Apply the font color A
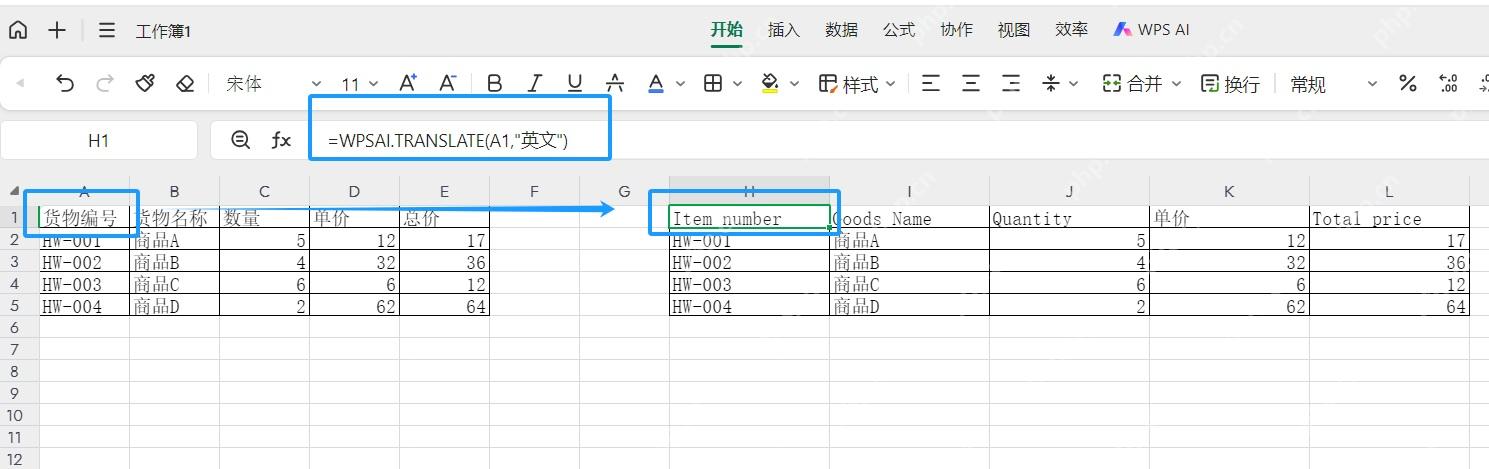This screenshot has height=469, width=1489. pos(656,84)
